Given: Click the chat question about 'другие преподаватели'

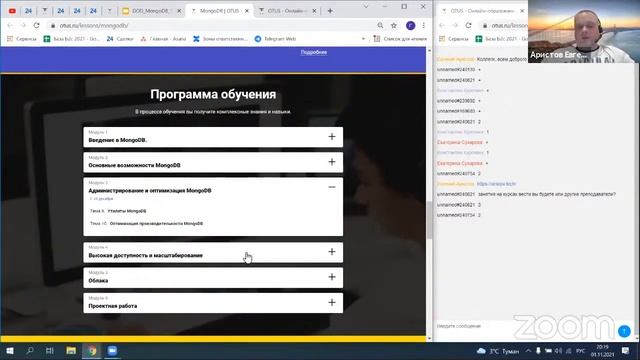Looking at the screenshot, I should [547, 194].
